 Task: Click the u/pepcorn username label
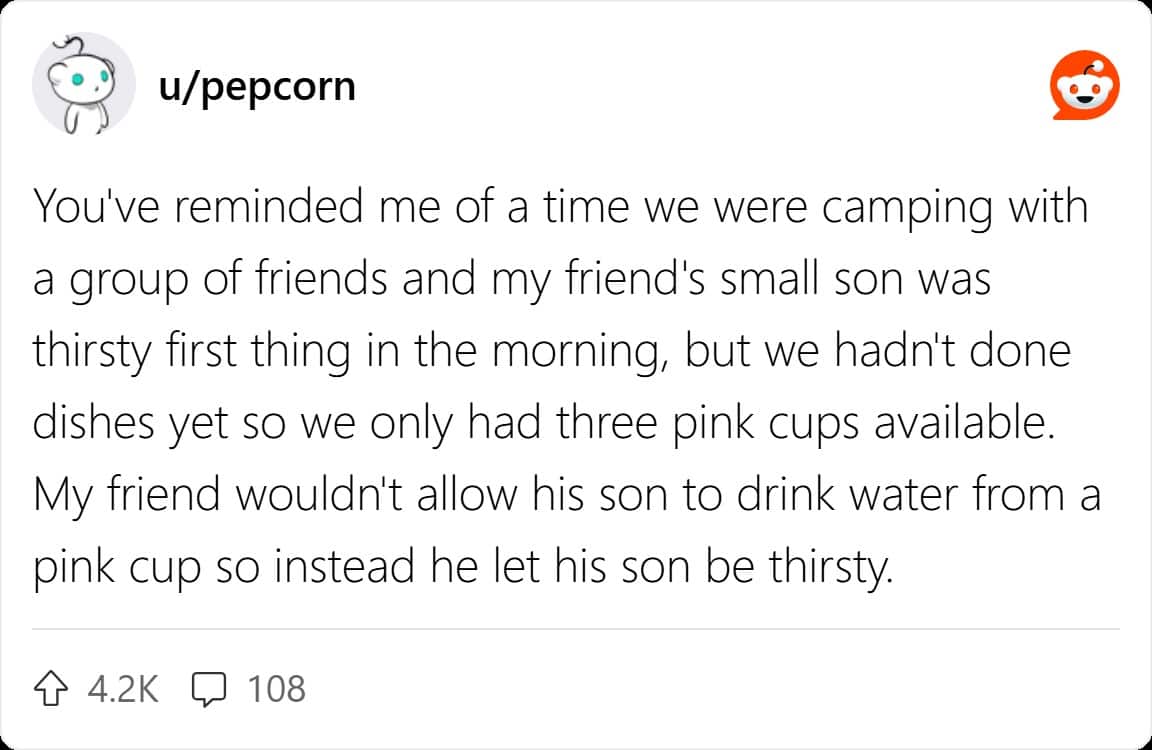257,85
